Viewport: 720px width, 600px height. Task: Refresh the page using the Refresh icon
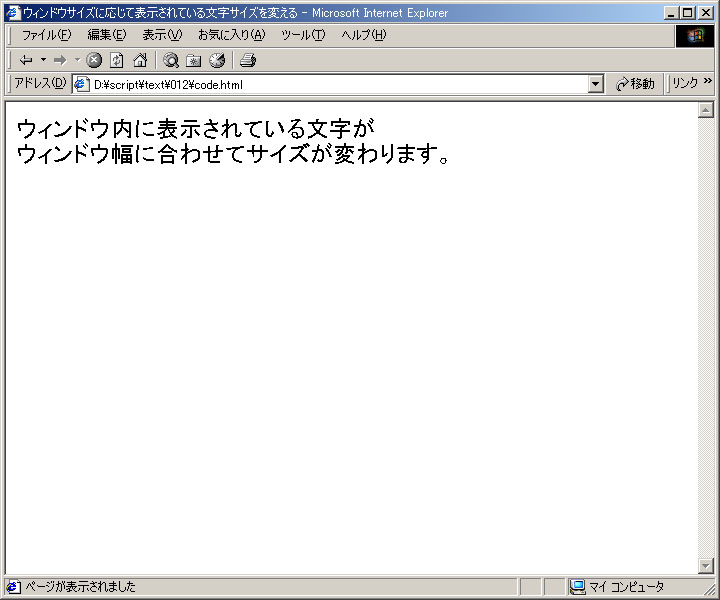pos(117,60)
